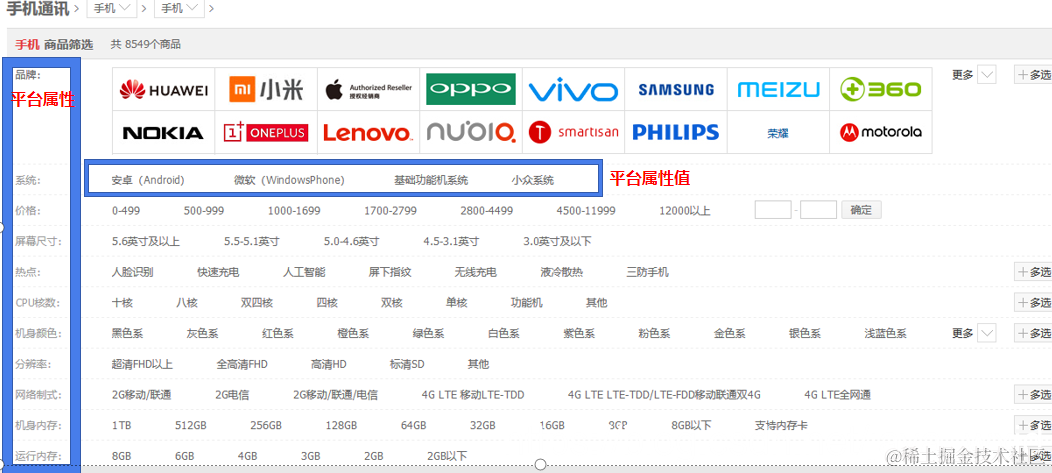The image size is (1052, 473).
Task: Select the 360 brand logo
Action: click(x=881, y=89)
